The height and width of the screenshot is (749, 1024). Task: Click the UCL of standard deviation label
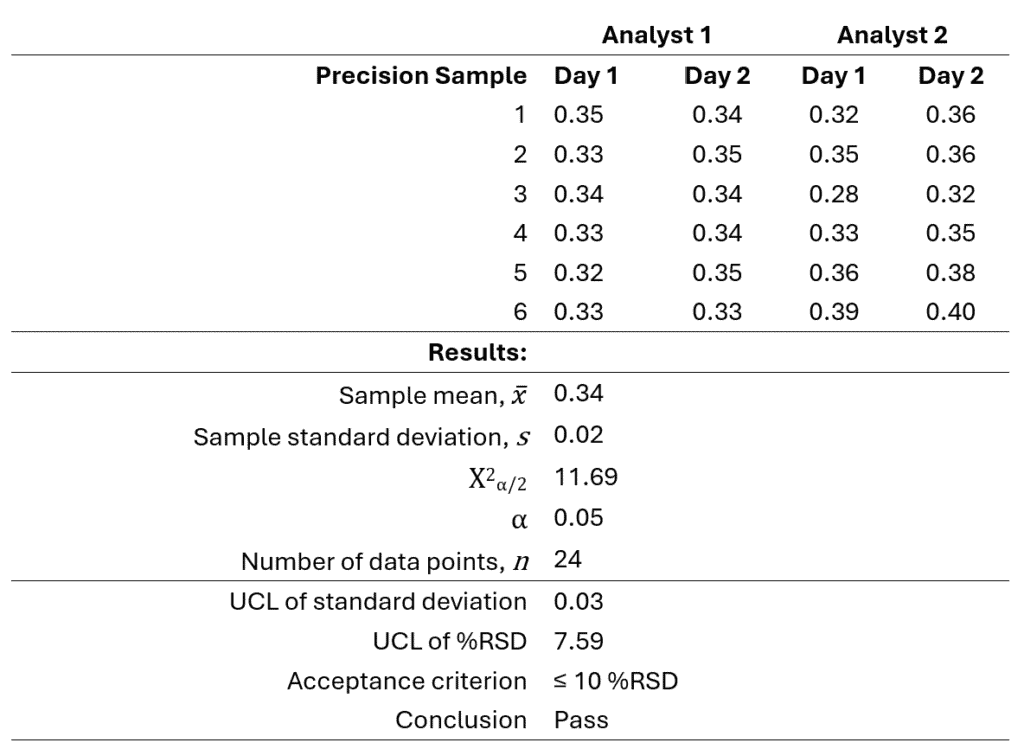point(377,601)
